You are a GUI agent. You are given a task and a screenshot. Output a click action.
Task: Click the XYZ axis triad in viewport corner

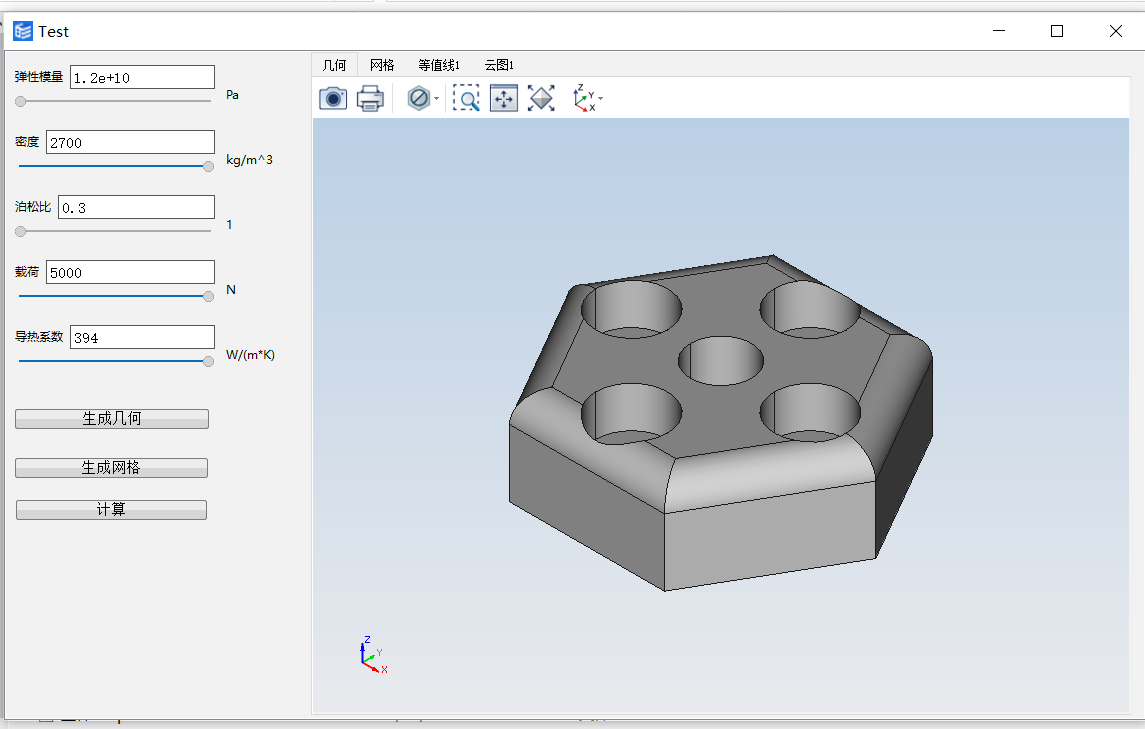[x=373, y=654]
